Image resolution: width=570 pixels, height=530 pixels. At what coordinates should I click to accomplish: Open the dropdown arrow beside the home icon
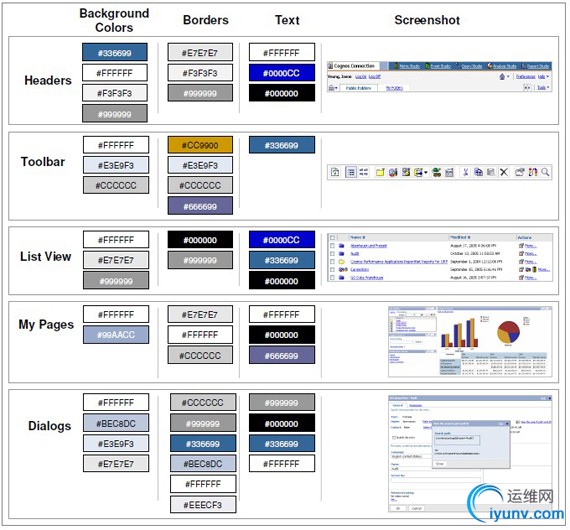508,77
